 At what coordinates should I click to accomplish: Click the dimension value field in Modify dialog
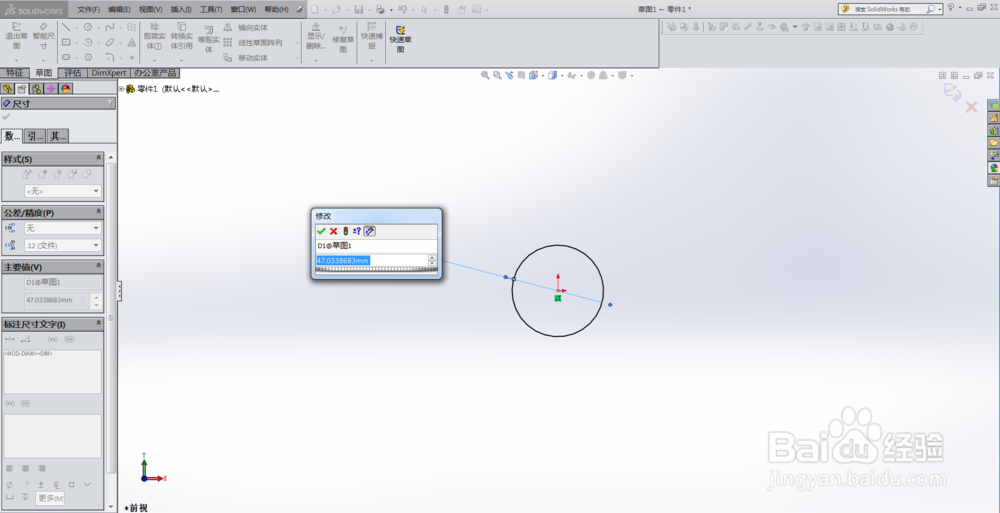(x=372, y=260)
